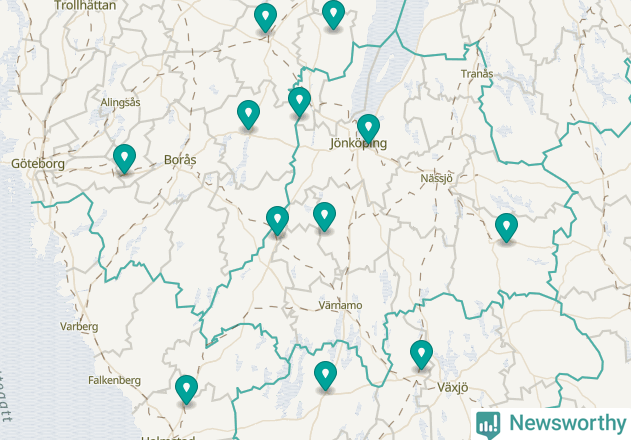Click the map pin on Jönköping
Image resolution: width=631 pixels, height=440 pixels.
click(368, 129)
